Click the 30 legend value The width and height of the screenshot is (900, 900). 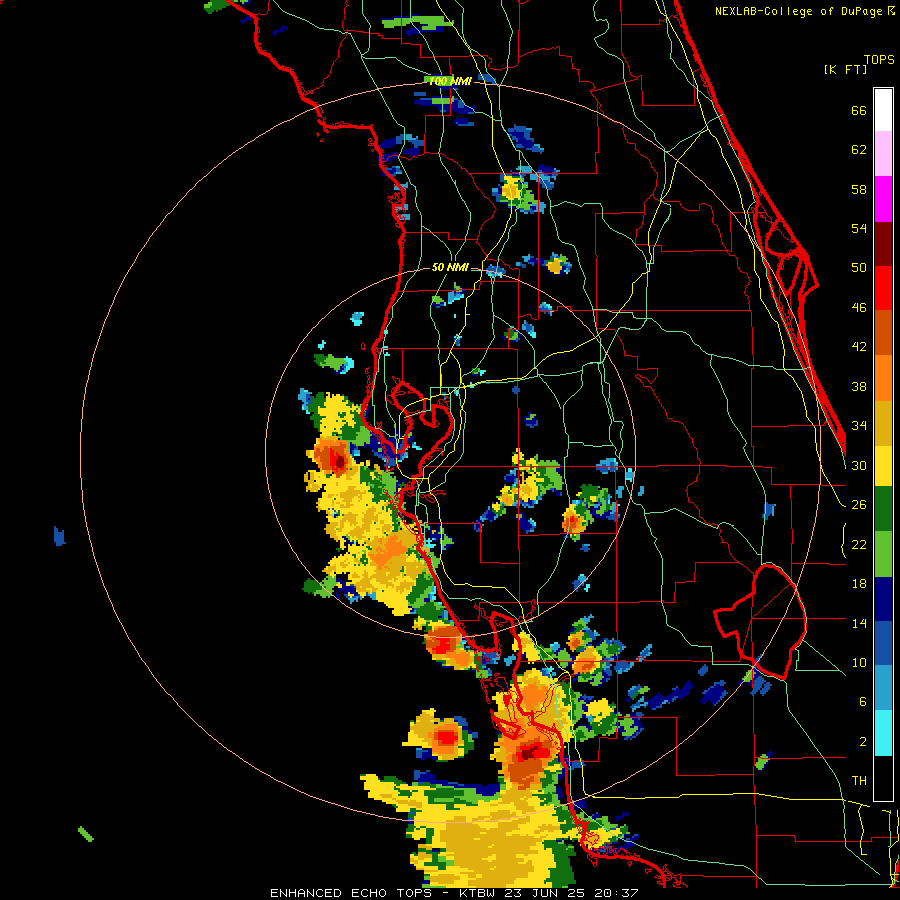(x=859, y=465)
